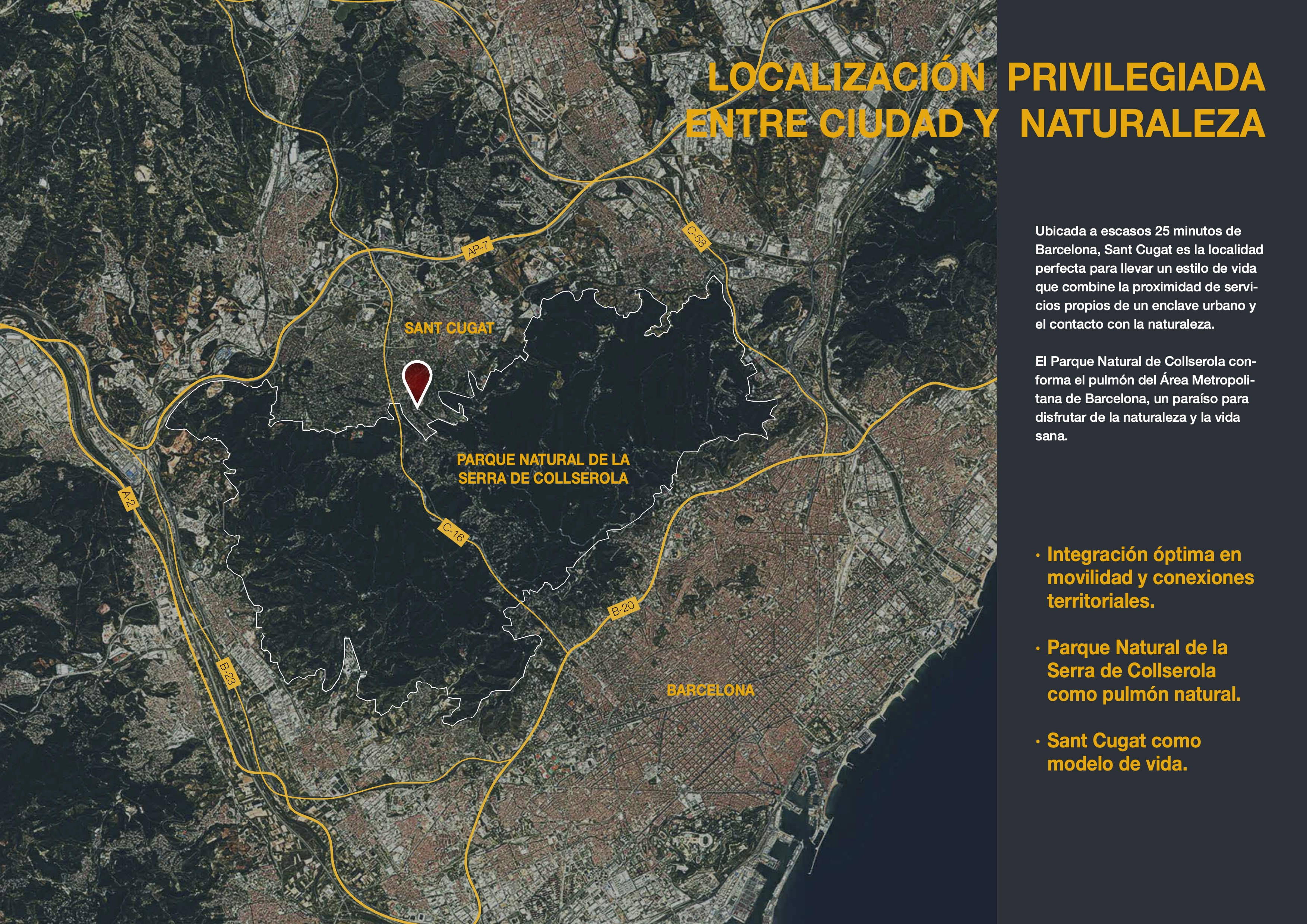1307x924 pixels.
Task: Click the C-58 road badge
Action: pos(696,237)
